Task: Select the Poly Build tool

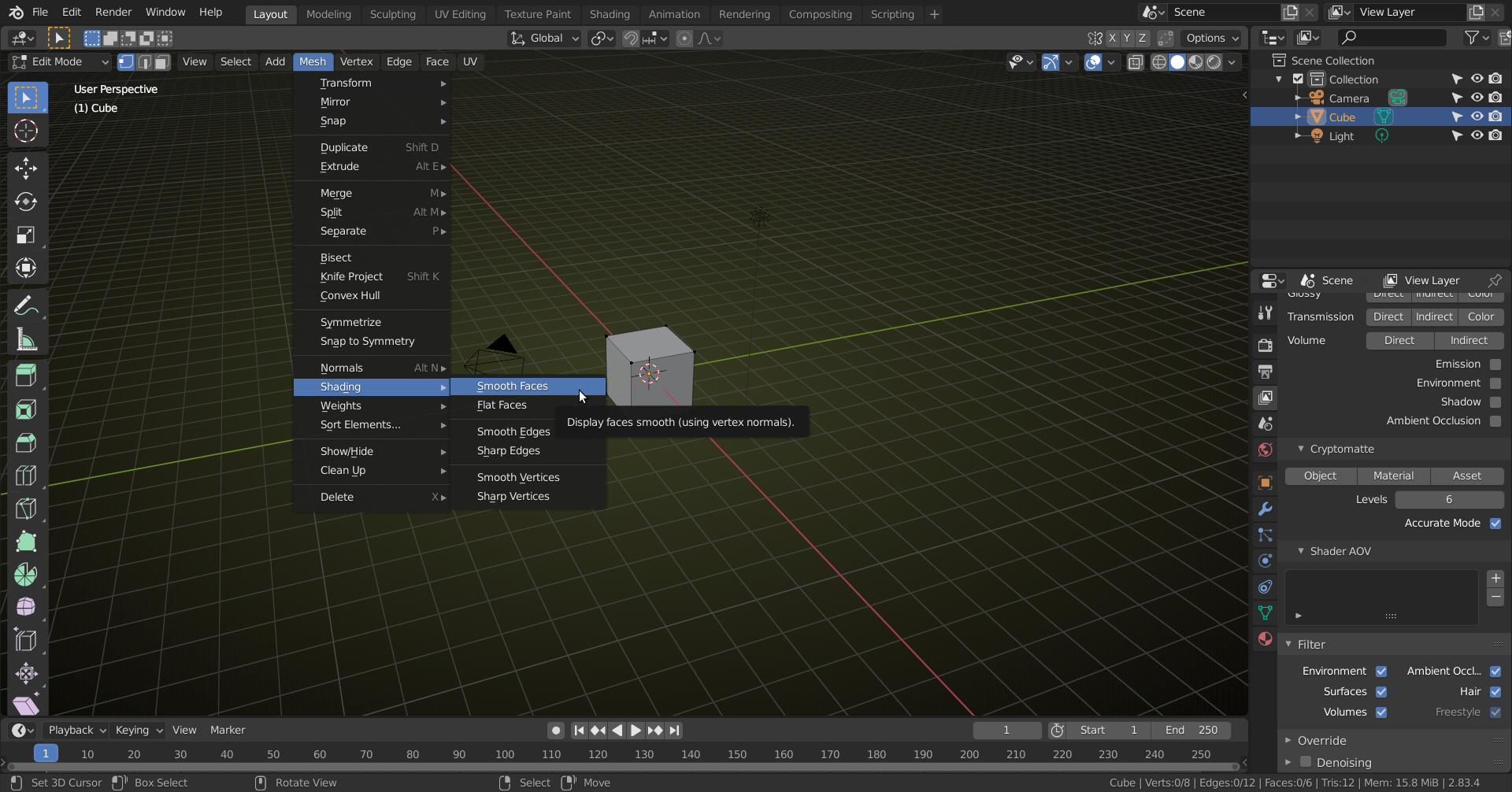Action: (x=26, y=542)
